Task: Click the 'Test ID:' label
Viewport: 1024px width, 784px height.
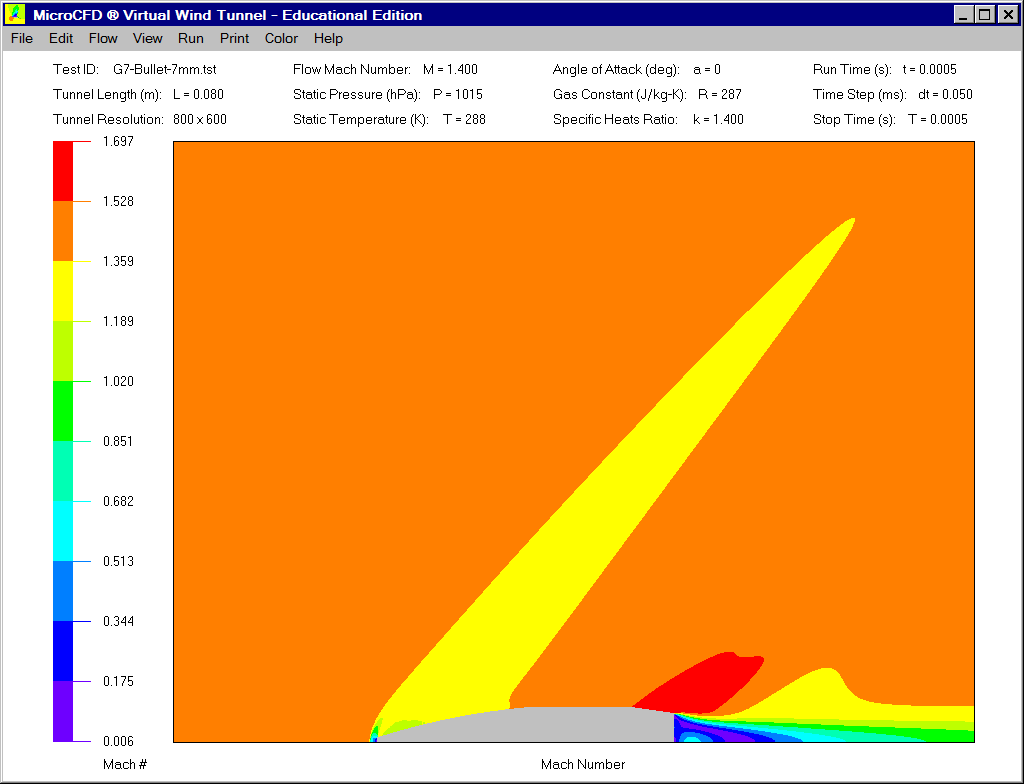Action: click(x=76, y=69)
